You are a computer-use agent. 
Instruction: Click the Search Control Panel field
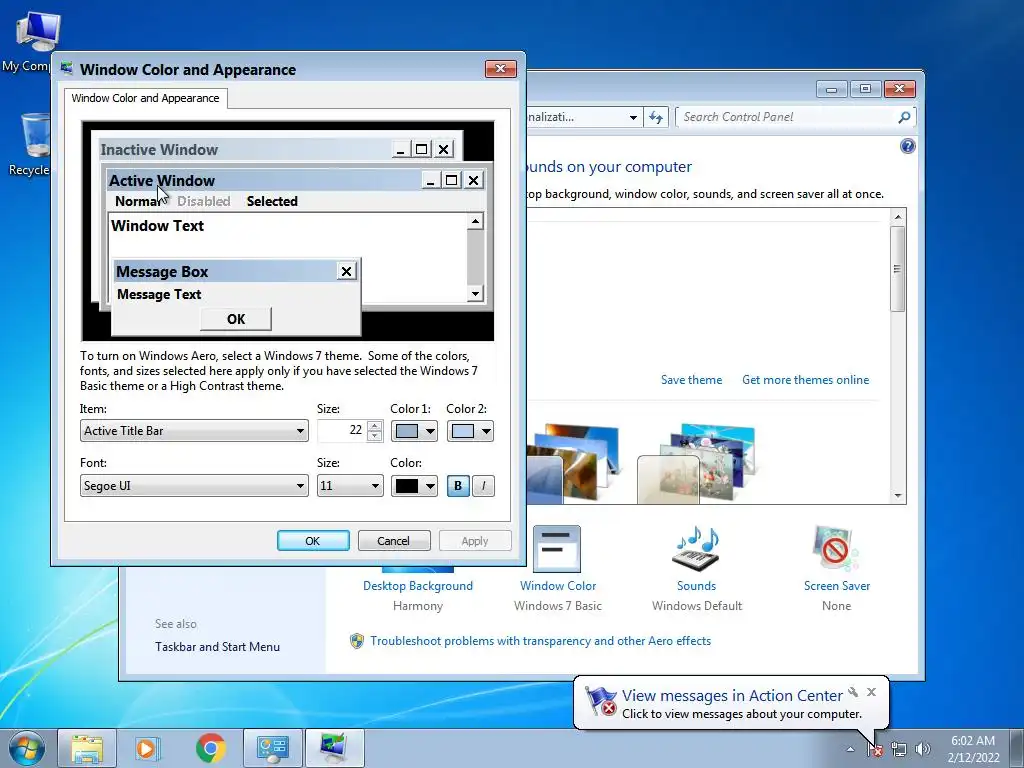pyautogui.click(x=787, y=117)
